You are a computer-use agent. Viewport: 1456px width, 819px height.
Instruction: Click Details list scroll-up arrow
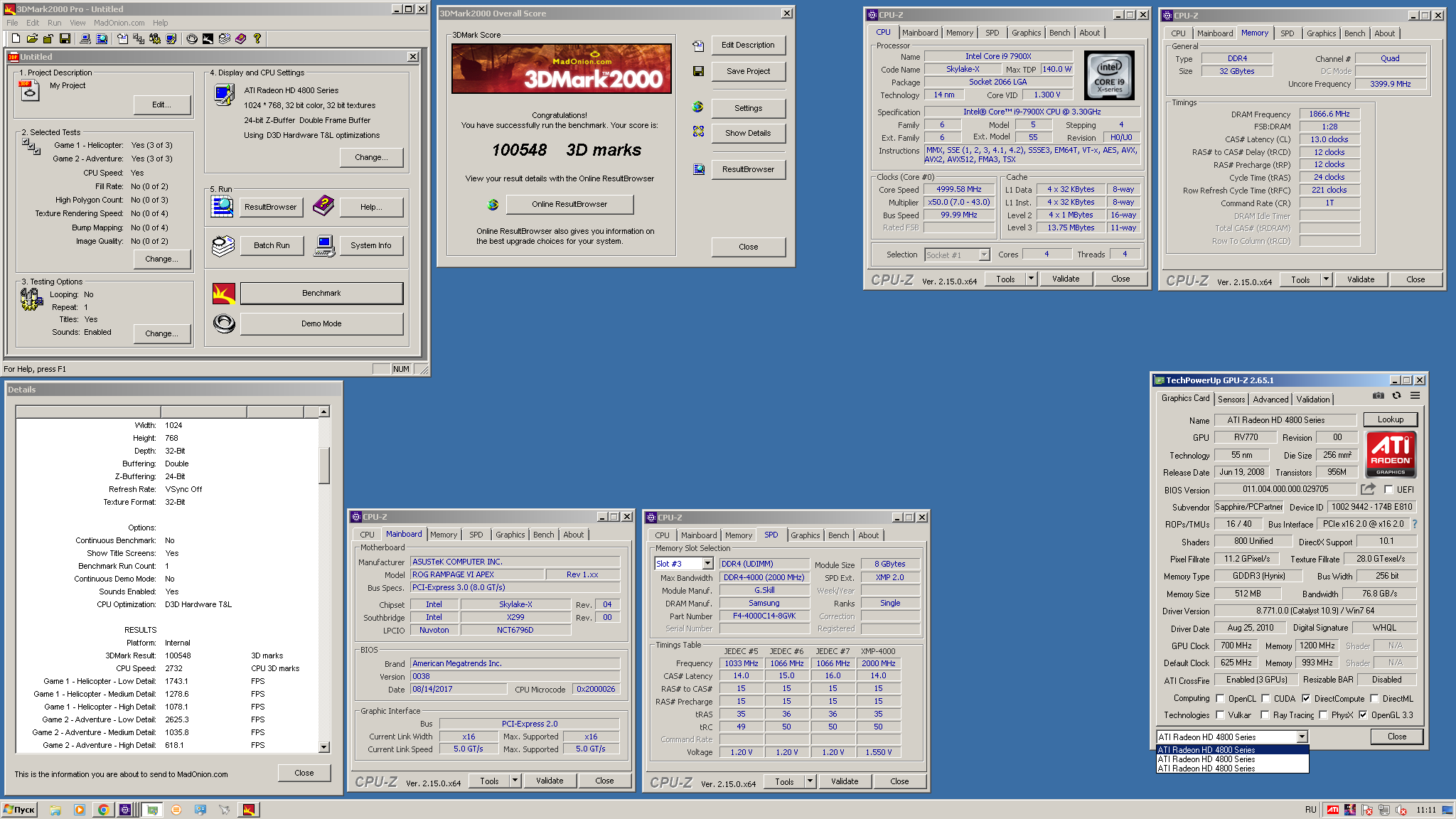pyautogui.click(x=324, y=412)
